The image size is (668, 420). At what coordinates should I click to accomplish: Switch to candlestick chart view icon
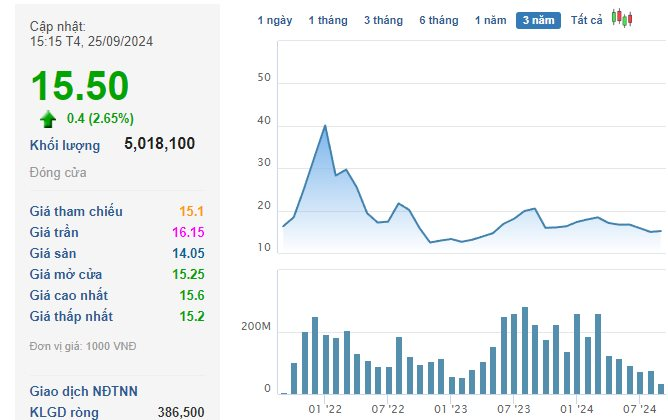[622, 19]
